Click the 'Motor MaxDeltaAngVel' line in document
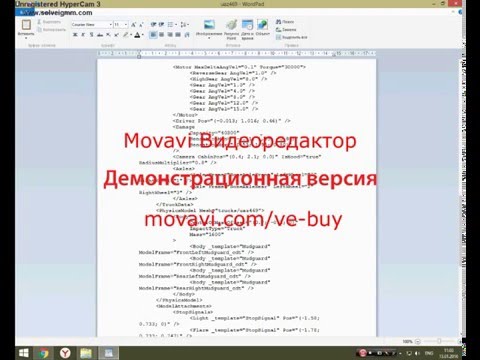 click(x=239, y=67)
